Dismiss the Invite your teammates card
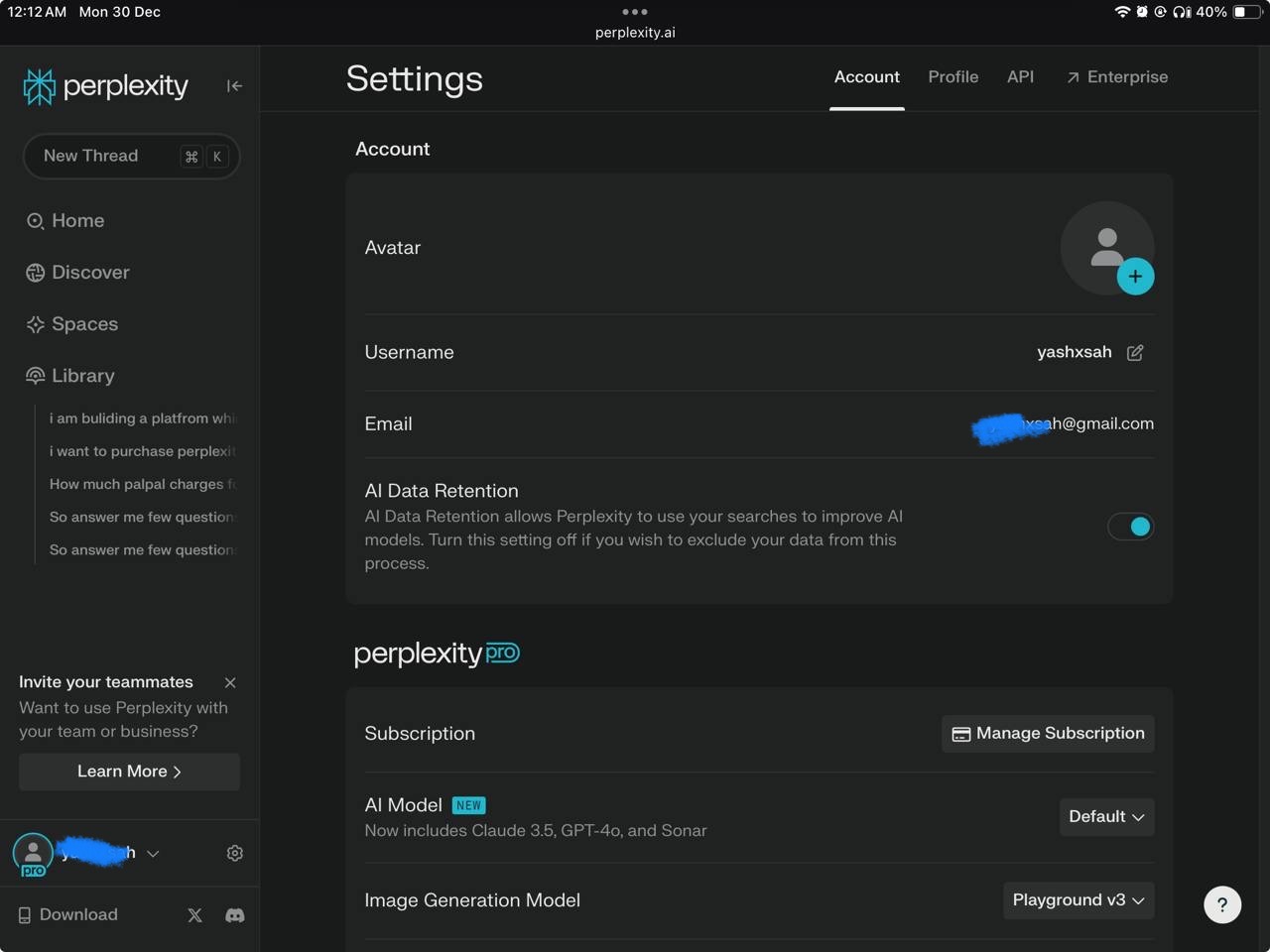 point(230,682)
